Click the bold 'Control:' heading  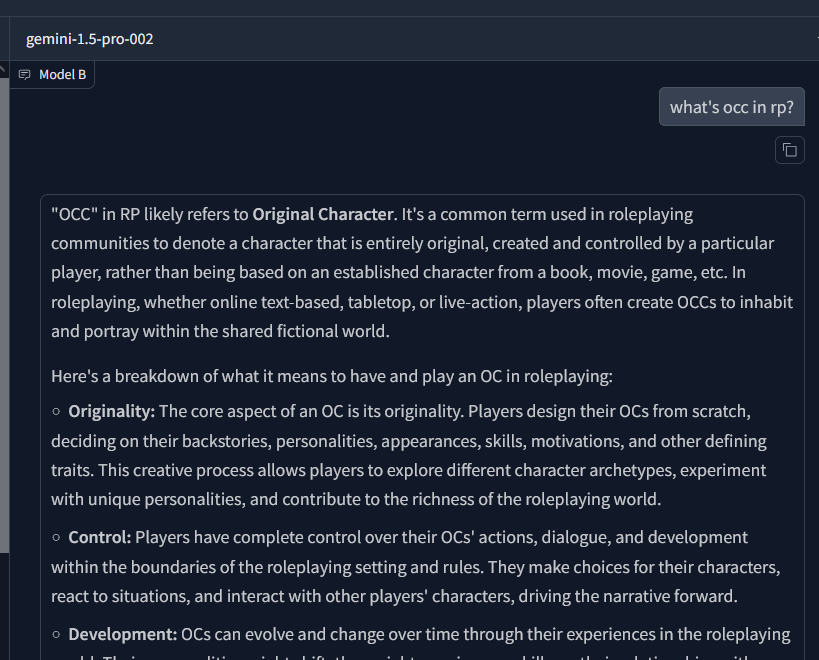point(100,537)
